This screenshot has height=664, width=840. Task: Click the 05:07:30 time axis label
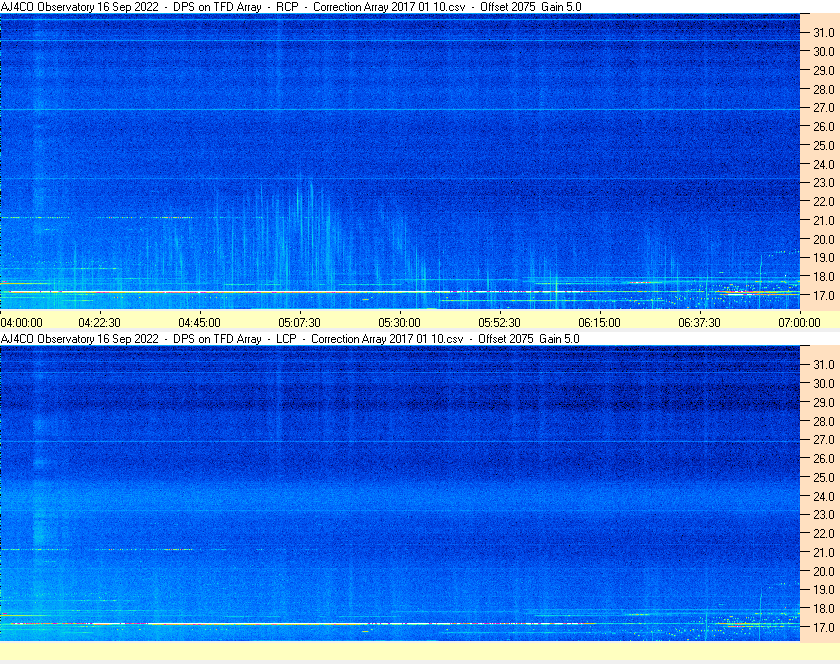(x=299, y=323)
